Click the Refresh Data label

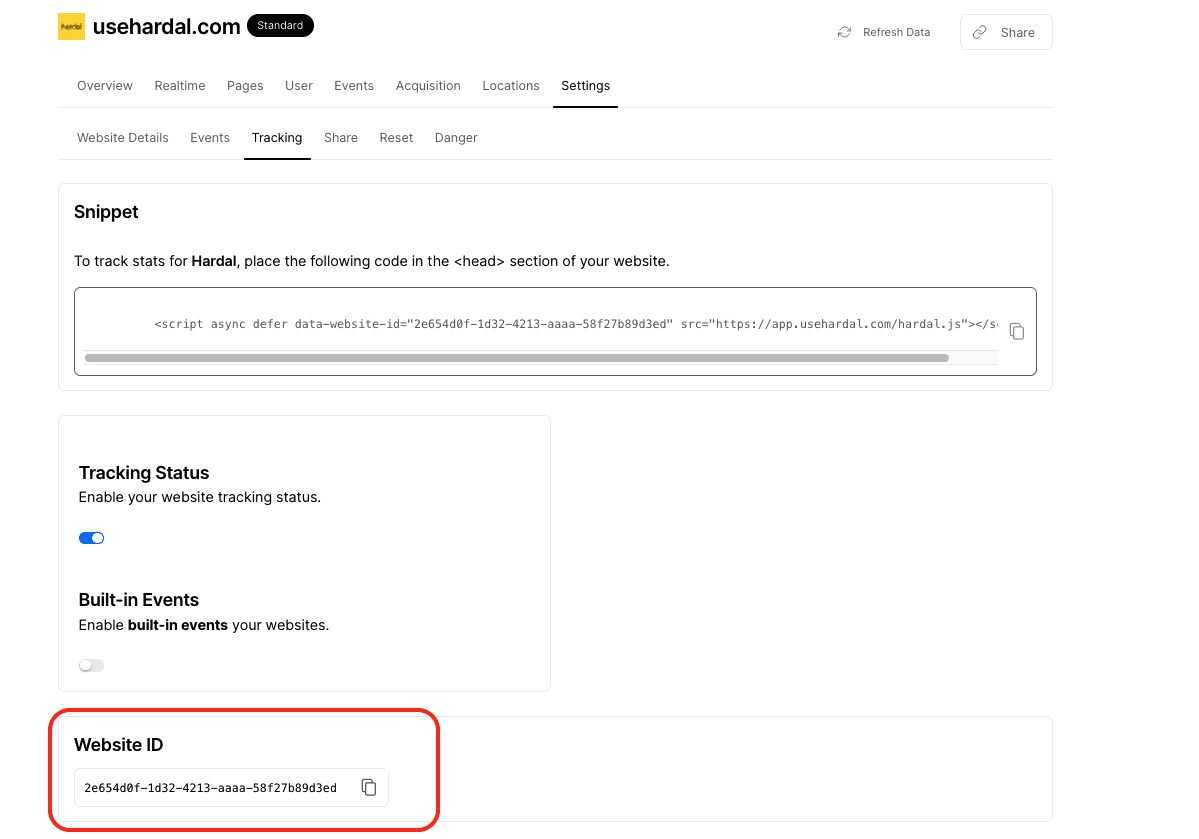896,32
